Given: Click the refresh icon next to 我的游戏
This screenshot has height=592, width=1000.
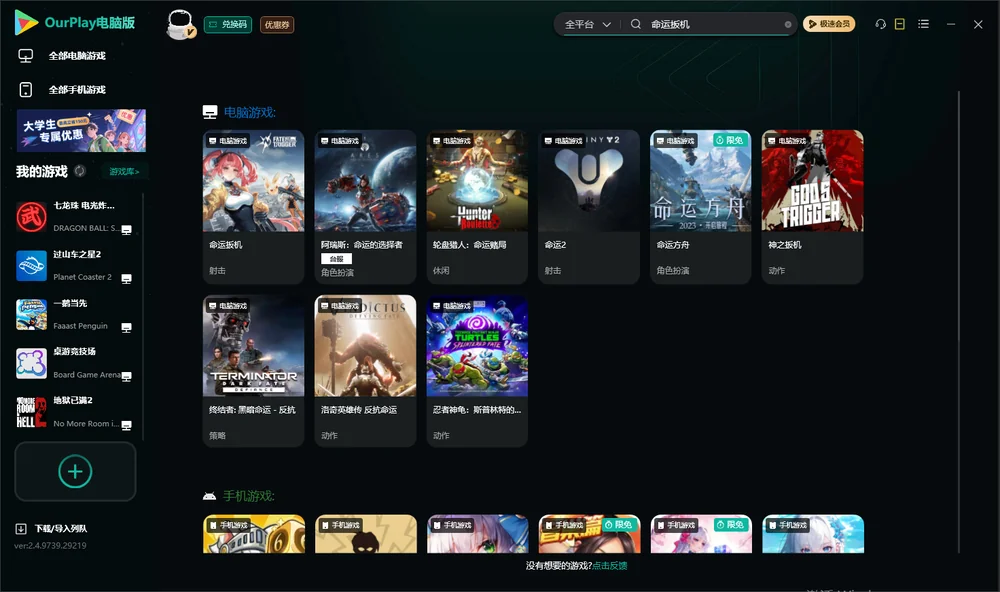Looking at the screenshot, I should pyautogui.click(x=80, y=171).
